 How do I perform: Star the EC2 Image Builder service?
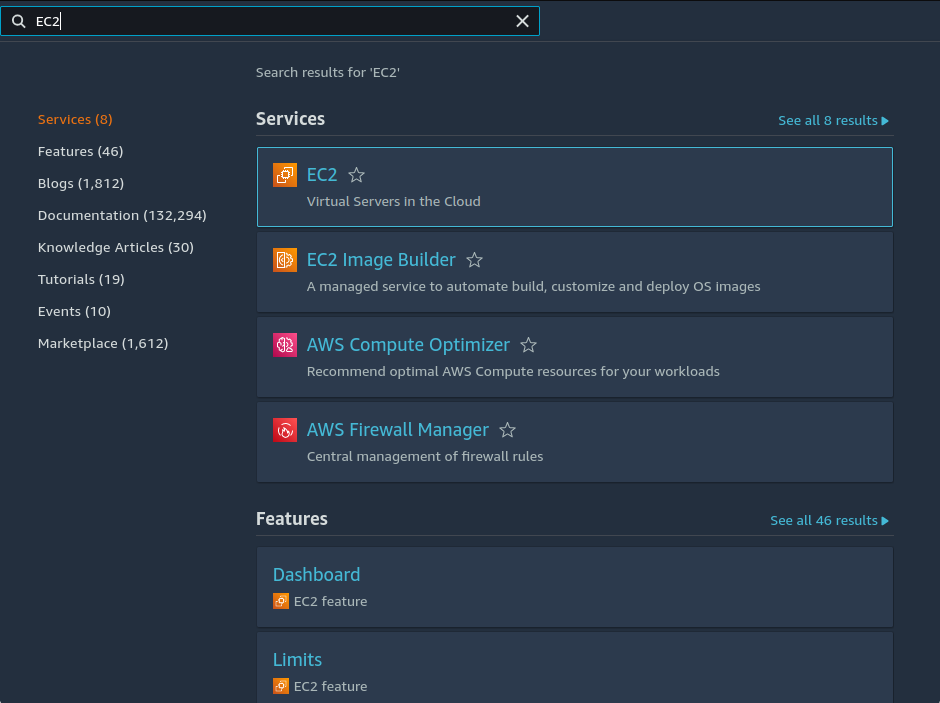[x=474, y=259]
